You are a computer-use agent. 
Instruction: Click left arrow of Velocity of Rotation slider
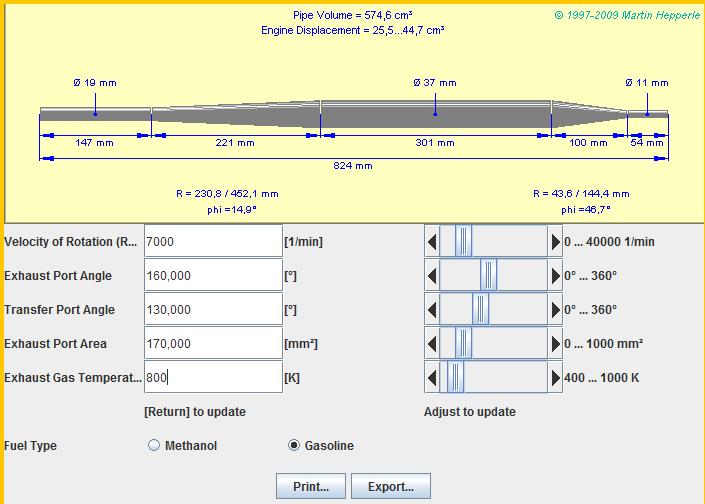pos(432,242)
